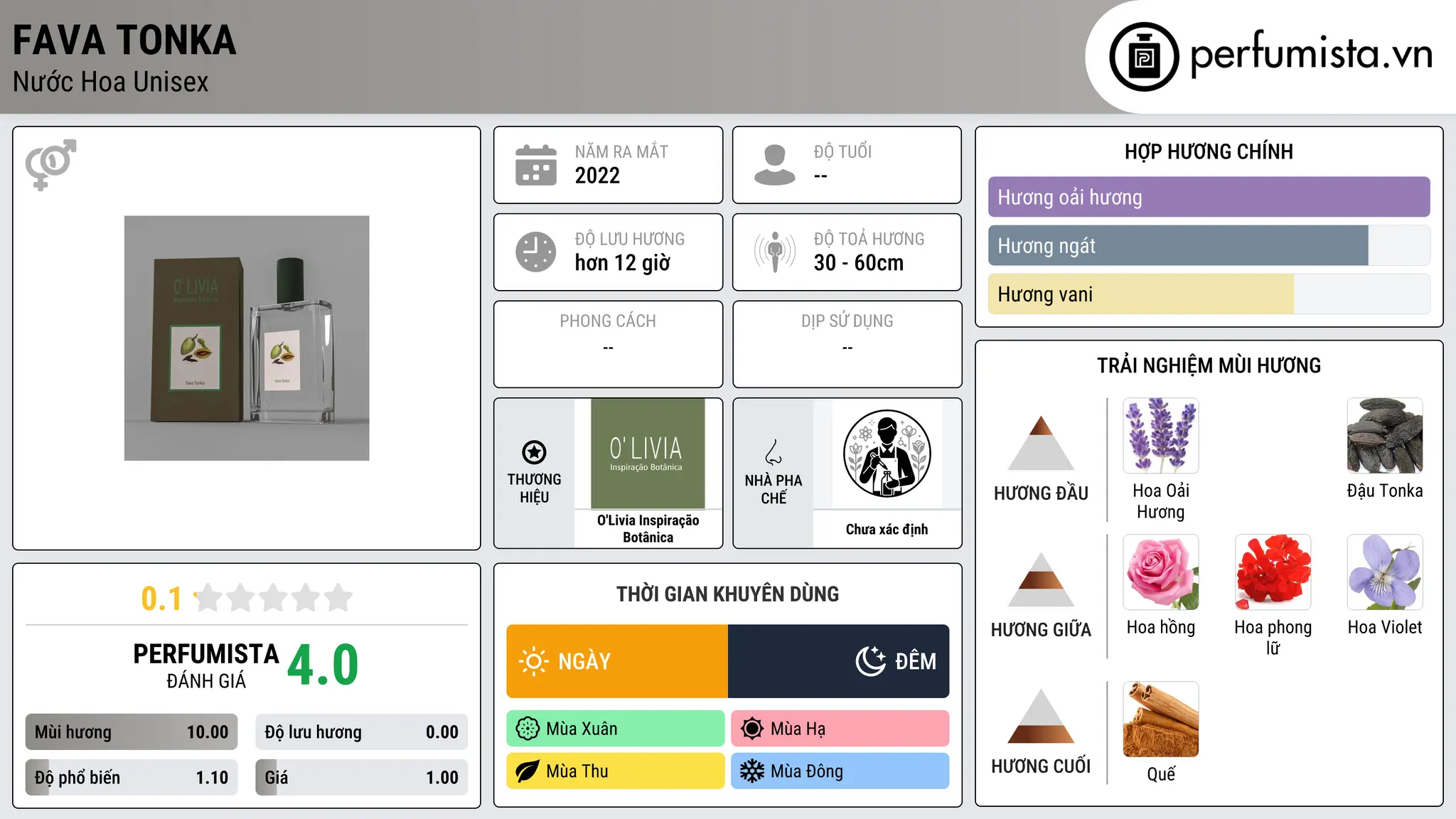Select the Hoa Oải Hương lavender note image
This screenshot has width=1456, height=819.
coord(1161,436)
